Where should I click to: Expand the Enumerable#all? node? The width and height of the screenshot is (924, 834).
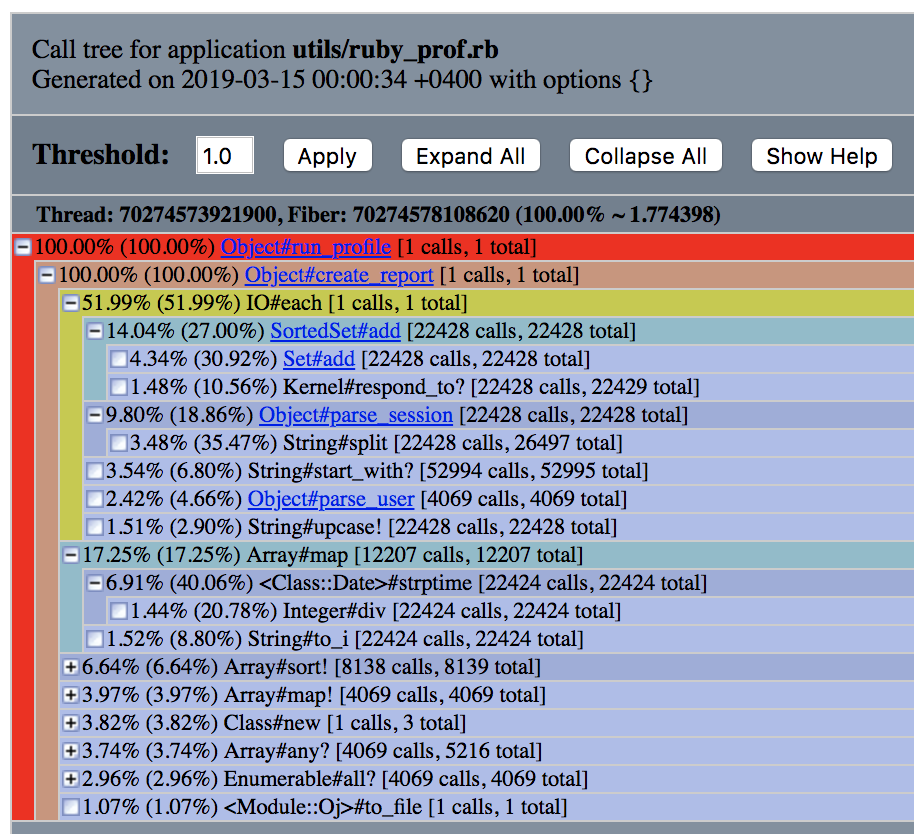[x=71, y=780]
